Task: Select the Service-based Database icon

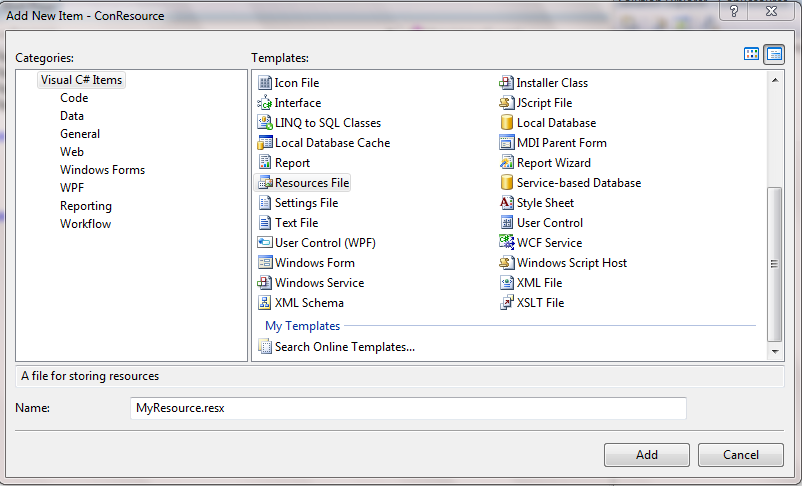Action: pos(506,183)
